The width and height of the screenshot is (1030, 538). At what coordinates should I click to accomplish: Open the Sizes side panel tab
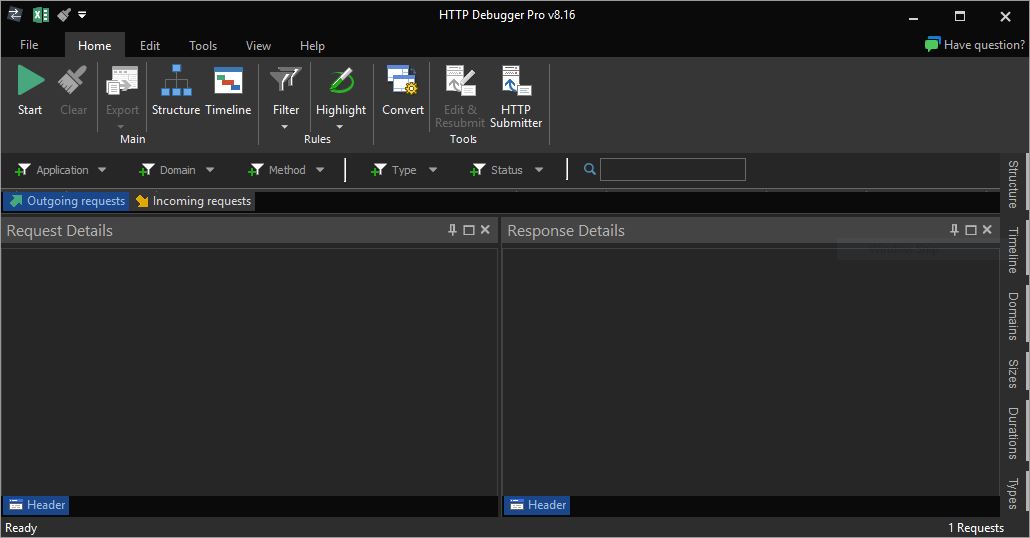tap(1014, 374)
